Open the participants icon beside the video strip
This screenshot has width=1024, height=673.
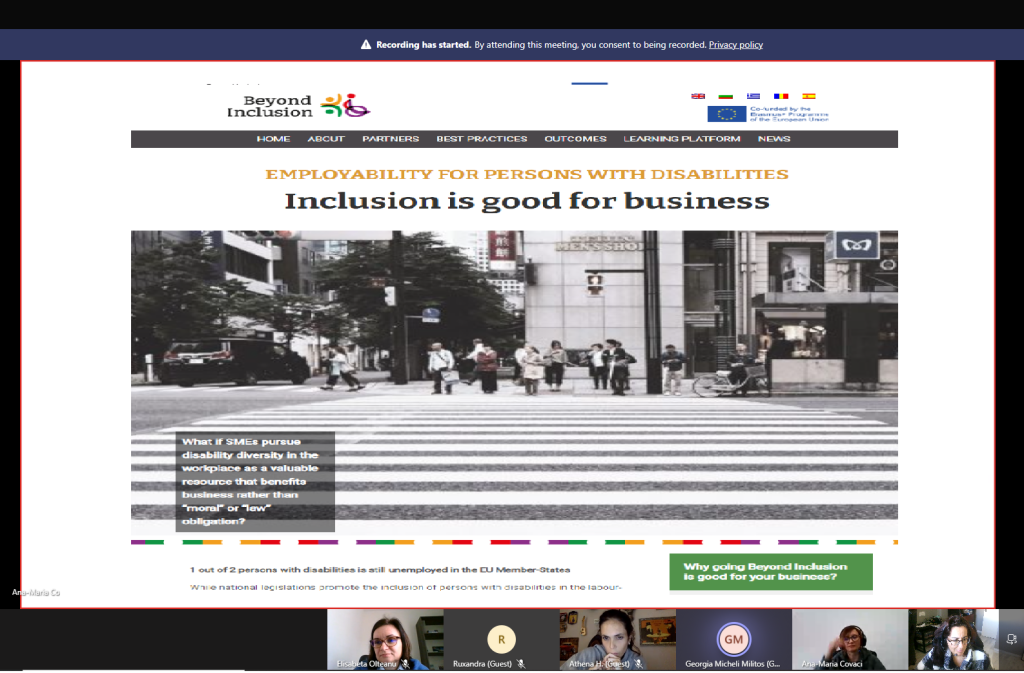[x=1011, y=639]
